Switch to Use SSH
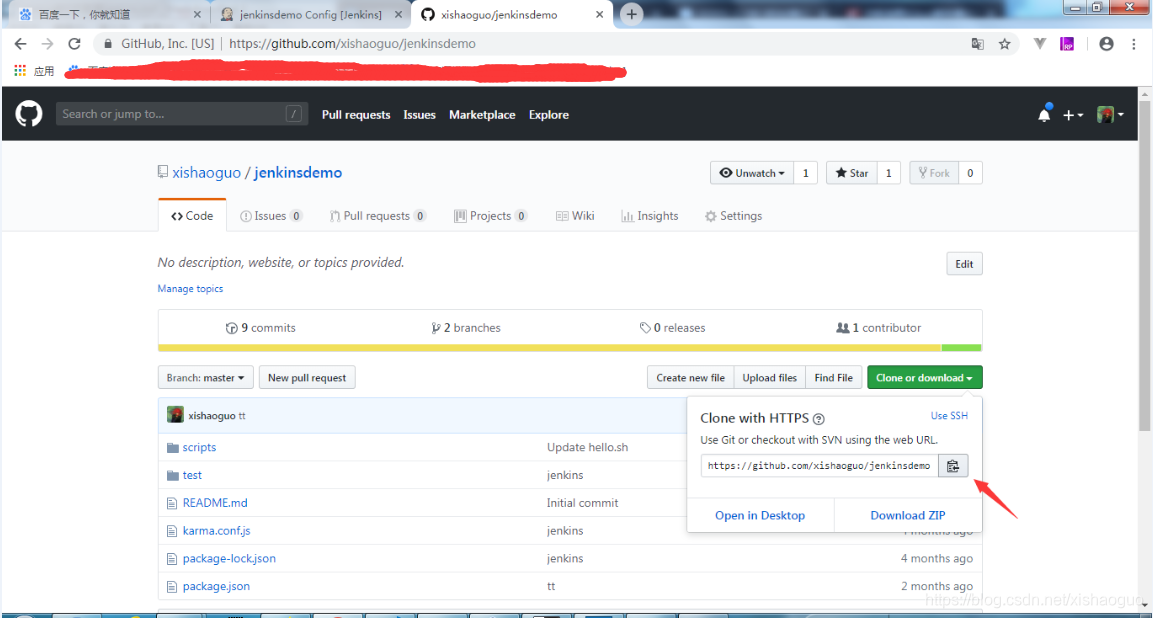 point(949,416)
